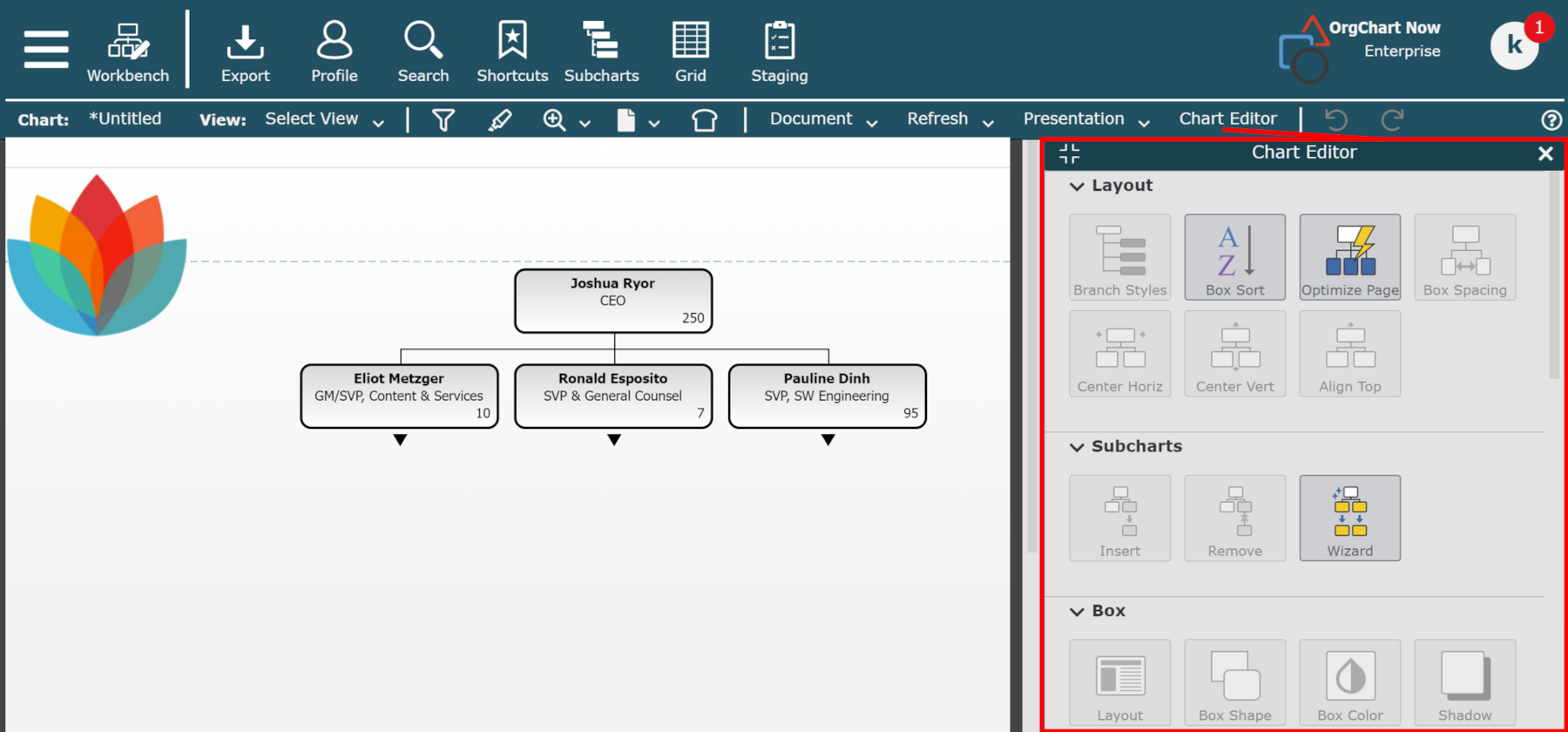The height and width of the screenshot is (732, 1568).
Task: Open Box Shape tool
Action: [x=1235, y=682]
